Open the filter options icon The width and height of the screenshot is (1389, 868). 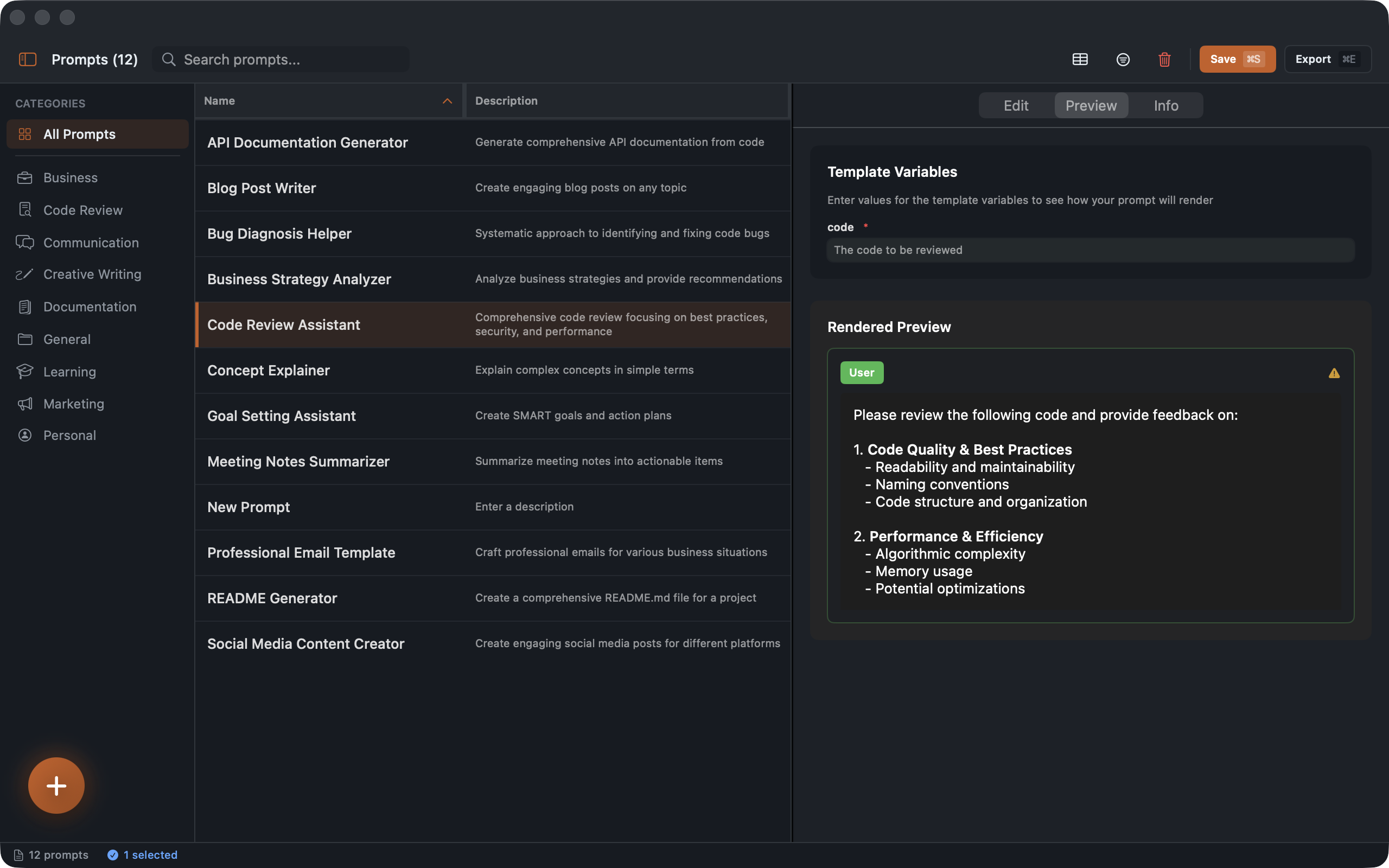click(x=1123, y=59)
